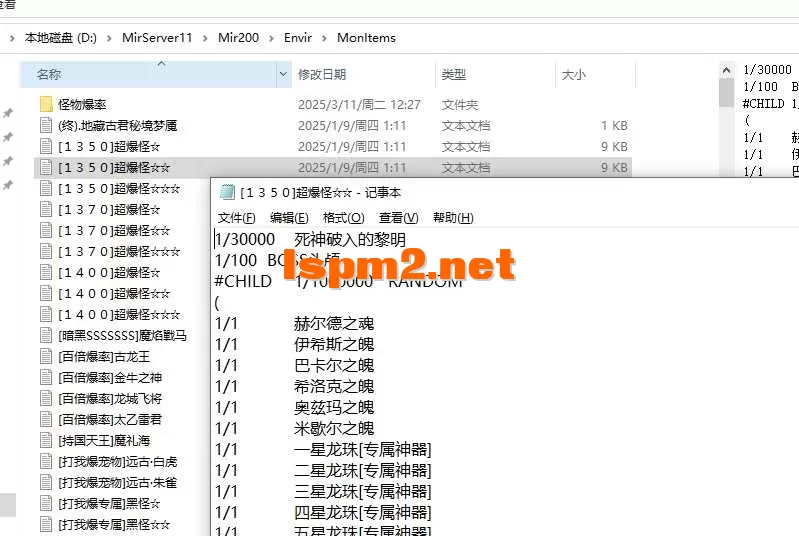This screenshot has height=536, width=799.
Task: Click the [打我爆宠物]远古·朱雀 file icon
Action: point(46,483)
